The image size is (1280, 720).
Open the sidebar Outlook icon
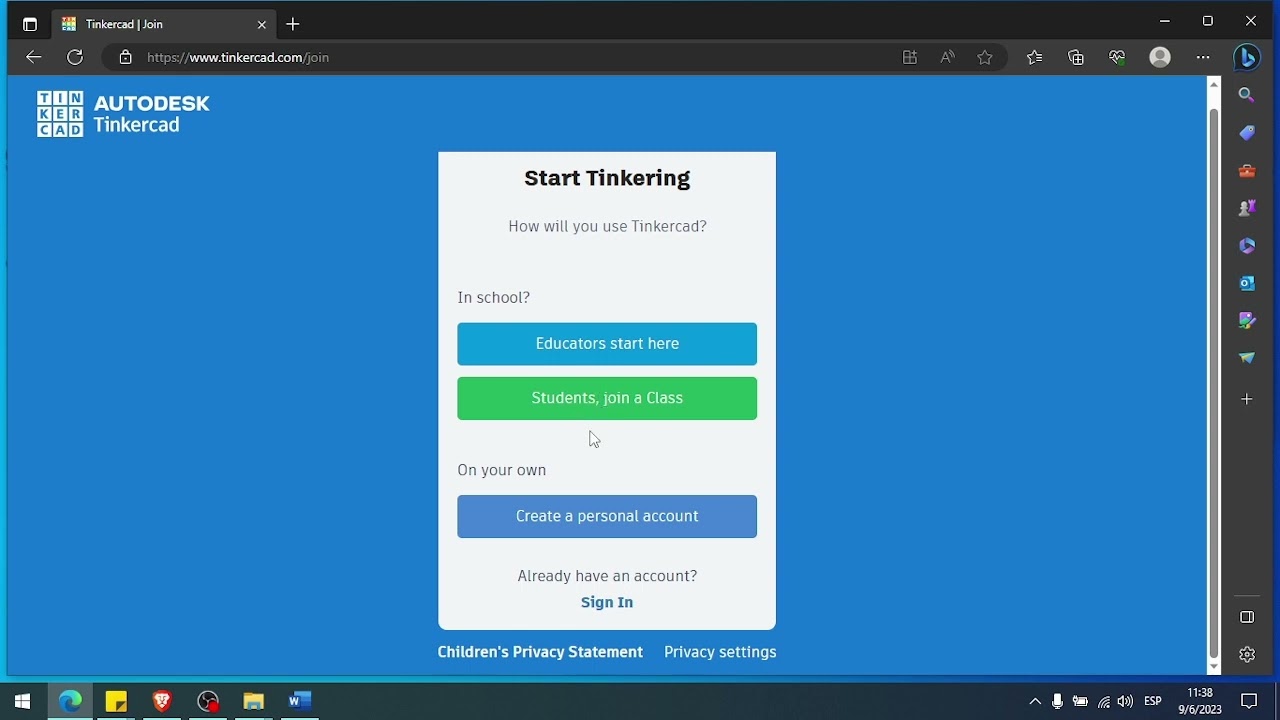coord(1247,283)
